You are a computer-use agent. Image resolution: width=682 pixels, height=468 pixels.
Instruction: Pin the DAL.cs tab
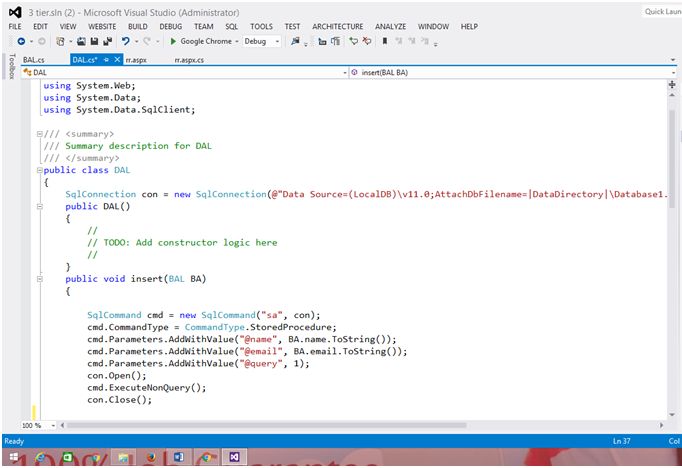pos(106,60)
